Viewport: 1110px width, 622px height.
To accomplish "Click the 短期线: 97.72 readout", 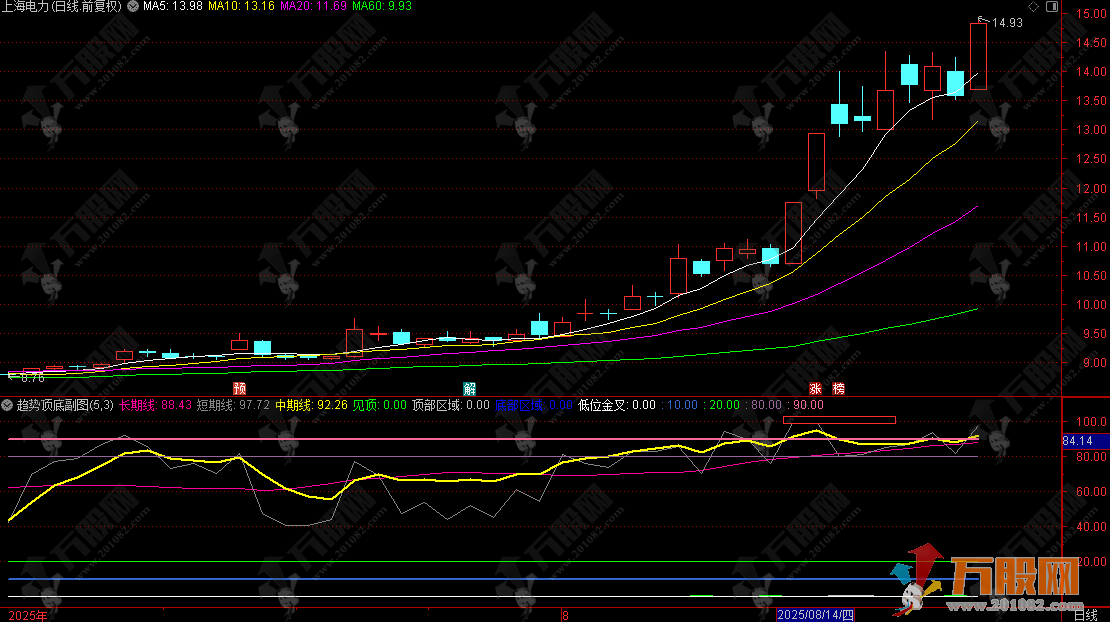I will (x=233, y=405).
